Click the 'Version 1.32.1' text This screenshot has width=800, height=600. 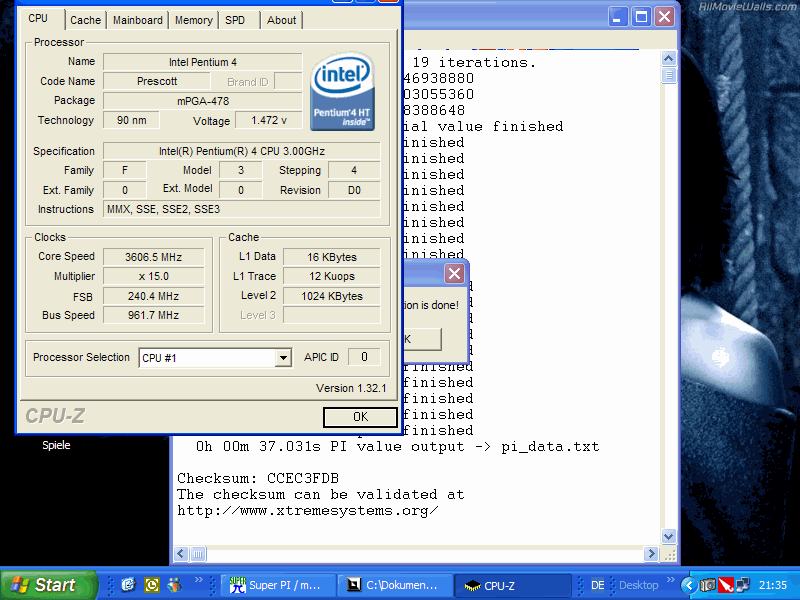point(351,388)
